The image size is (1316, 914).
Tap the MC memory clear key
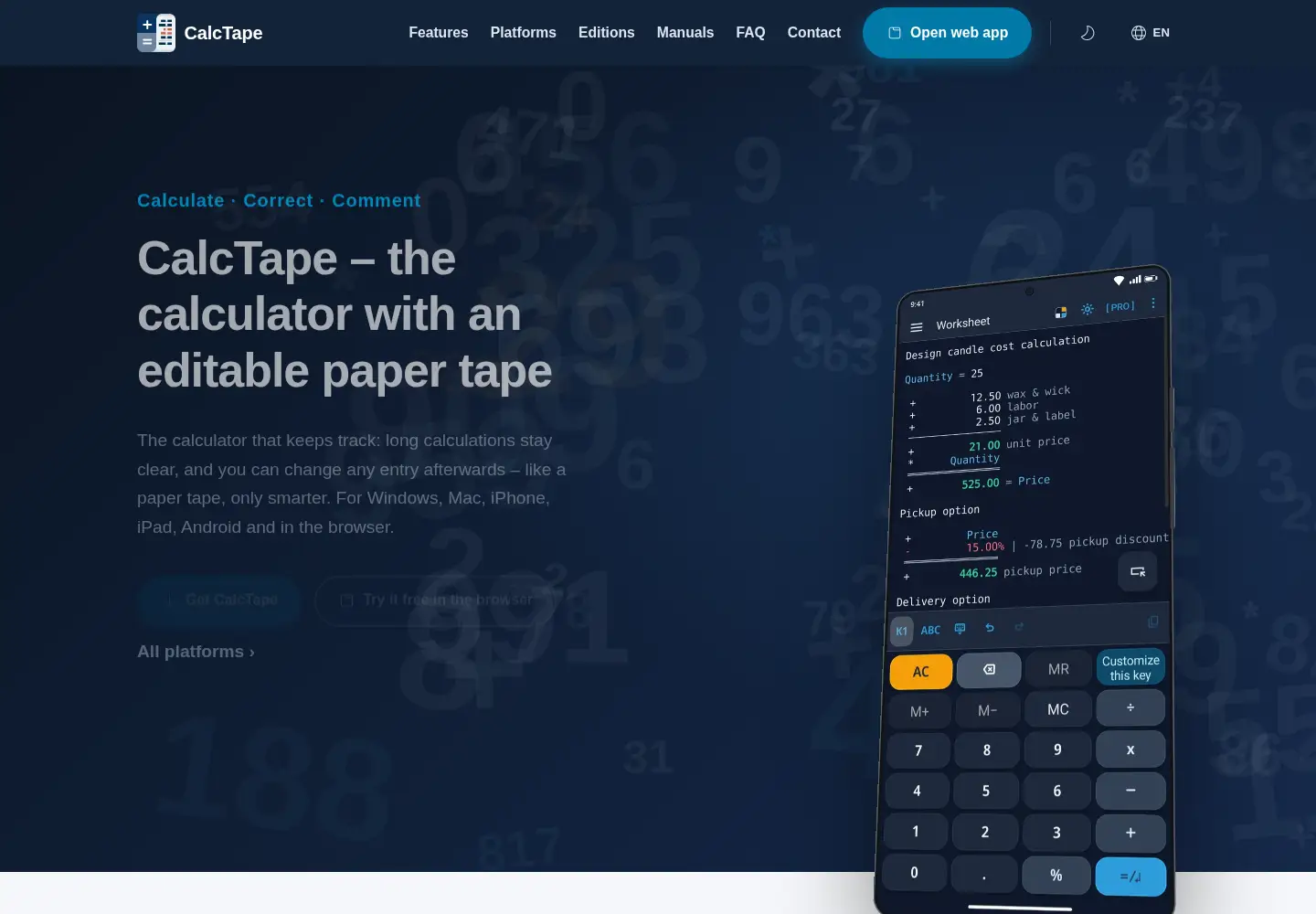(1058, 709)
